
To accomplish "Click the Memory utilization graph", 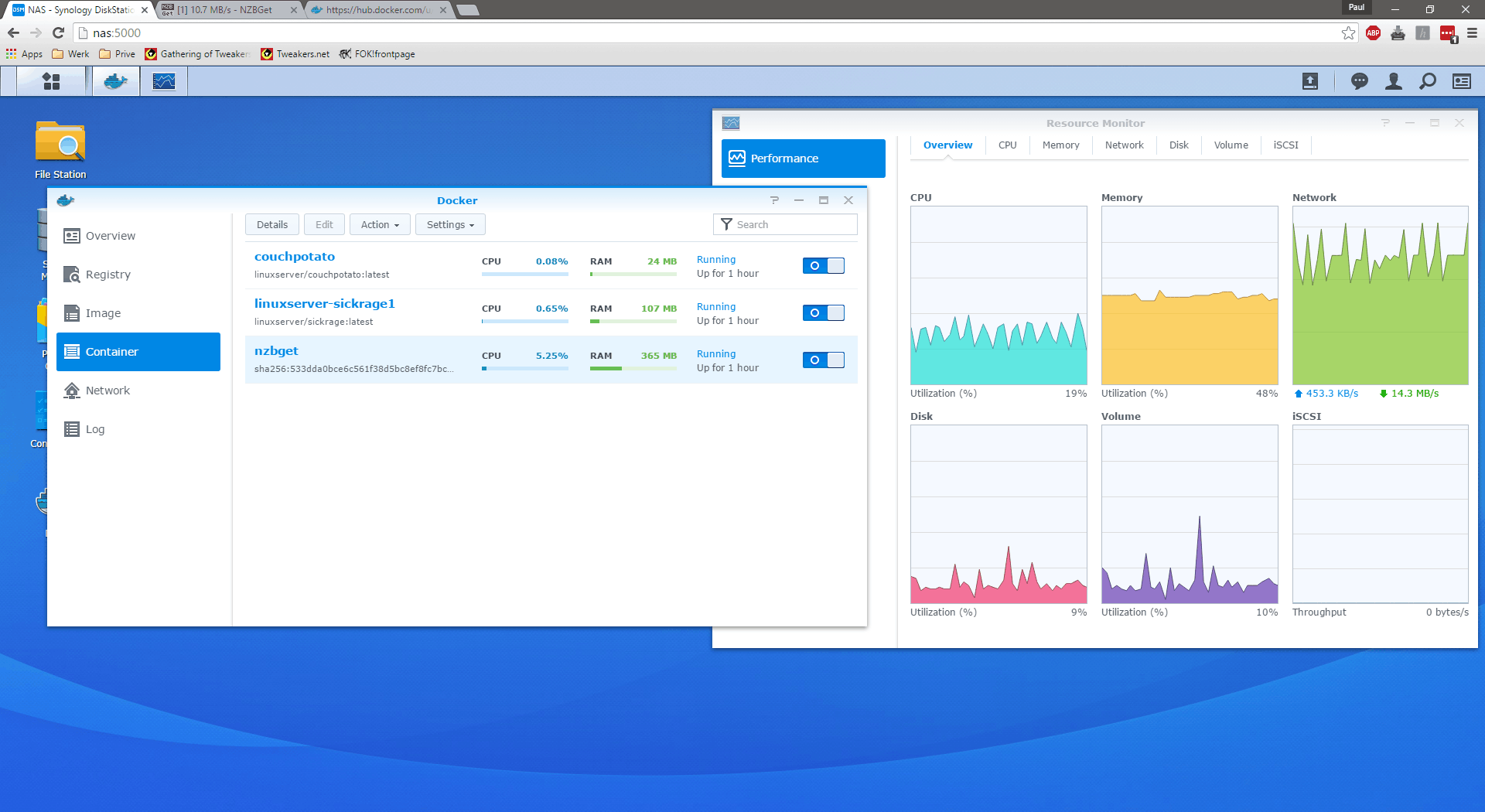I will point(1190,295).
